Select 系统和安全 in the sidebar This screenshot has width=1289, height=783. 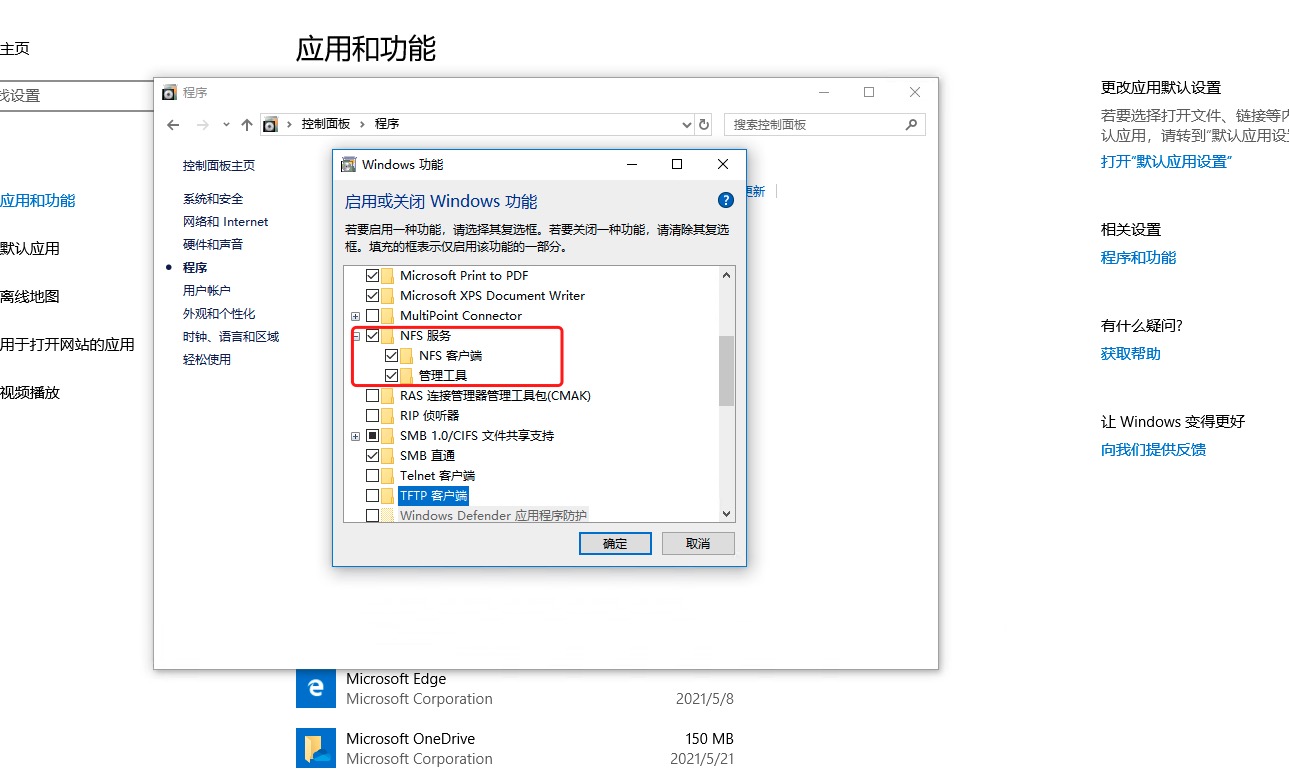click(x=213, y=199)
